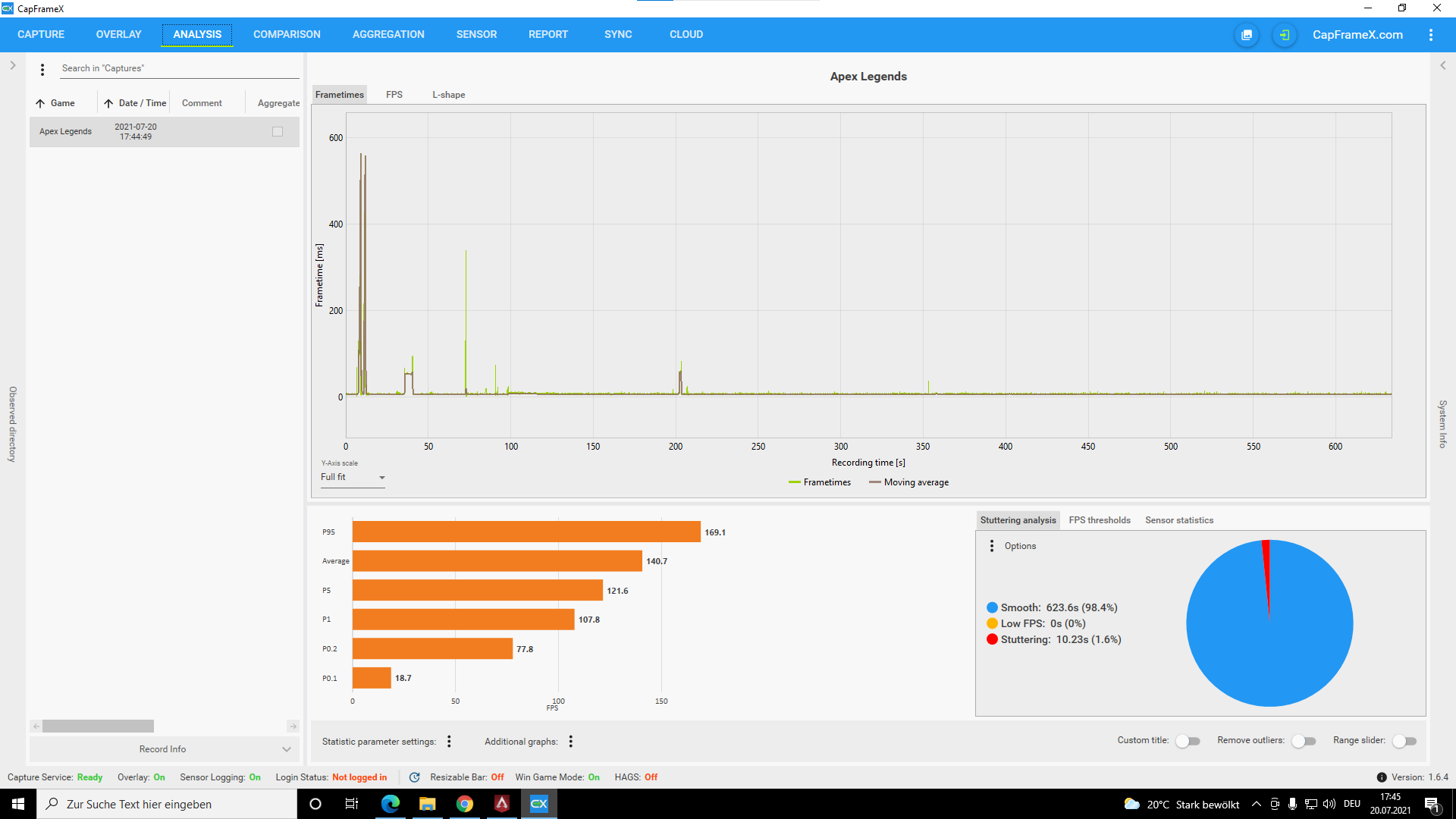The image size is (1456, 819).
Task: Click the screenshot icon in header
Action: pos(1247,35)
